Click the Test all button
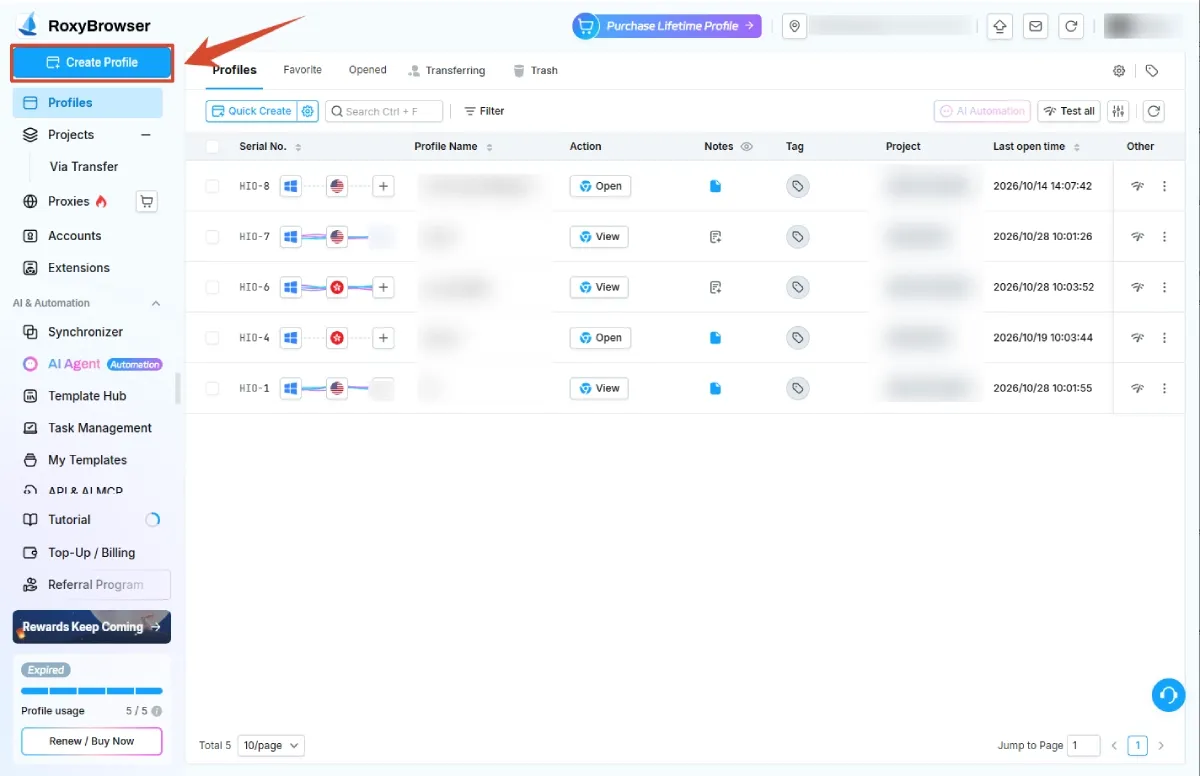Viewport: 1200px width, 776px height. 1069,111
